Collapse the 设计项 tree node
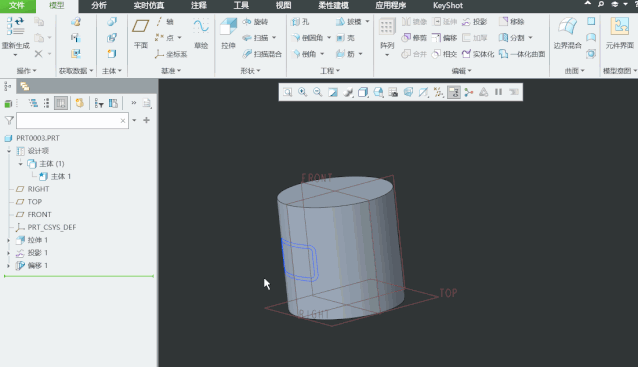The image size is (638, 367). (x=9, y=151)
